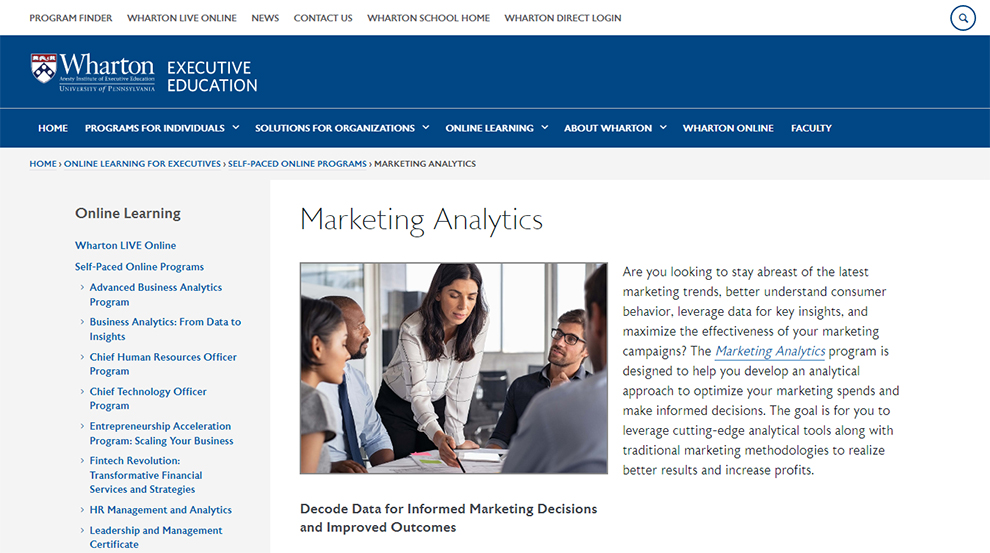Open Advanced Business Analytics Program link
Screen dimensions: 990x553
[x=156, y=294]
